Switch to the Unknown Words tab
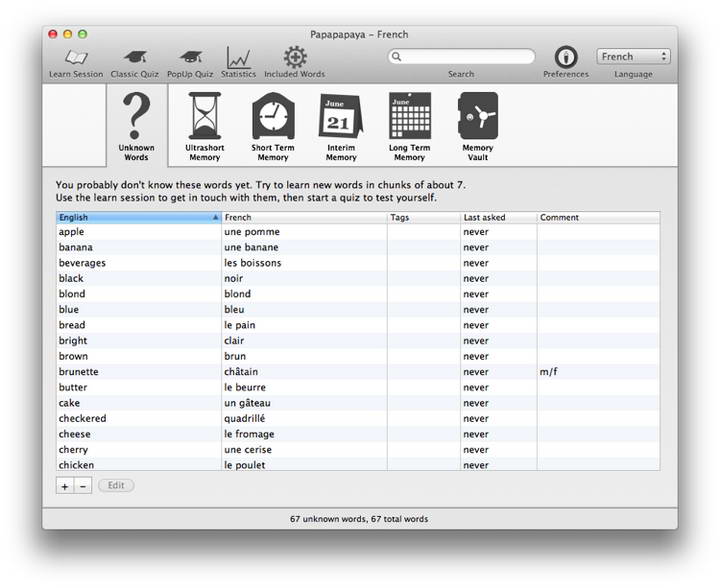The width and height of the screenshot is (720, 588). pyautogui.click(x=136, y=126)
